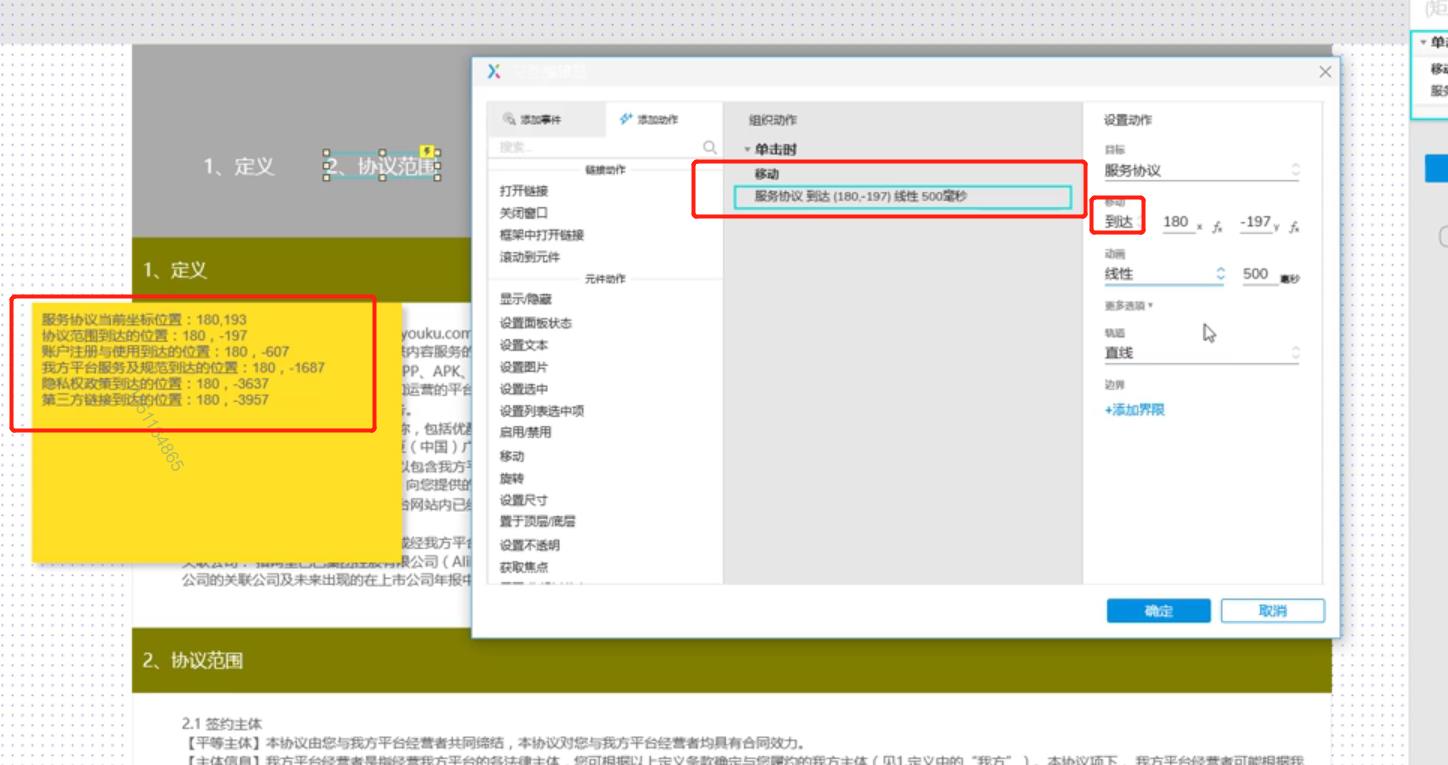This screenshot has width=1448, height=765.
Task: Click the 2.1 签约主体 heading text
Action: [x=221, y=722]
